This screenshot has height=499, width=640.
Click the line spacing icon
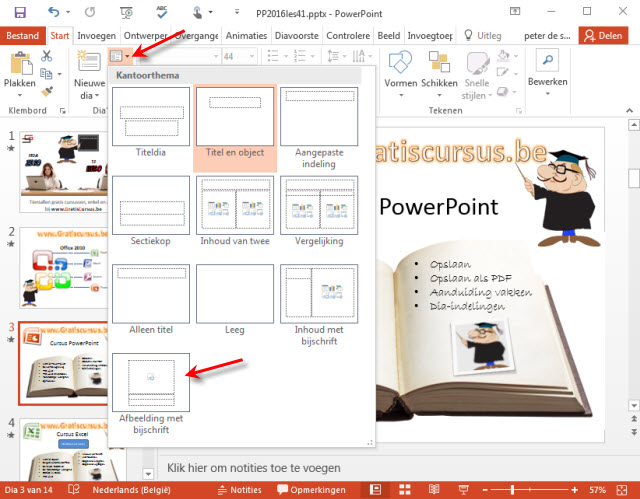(x=333, y=56)
